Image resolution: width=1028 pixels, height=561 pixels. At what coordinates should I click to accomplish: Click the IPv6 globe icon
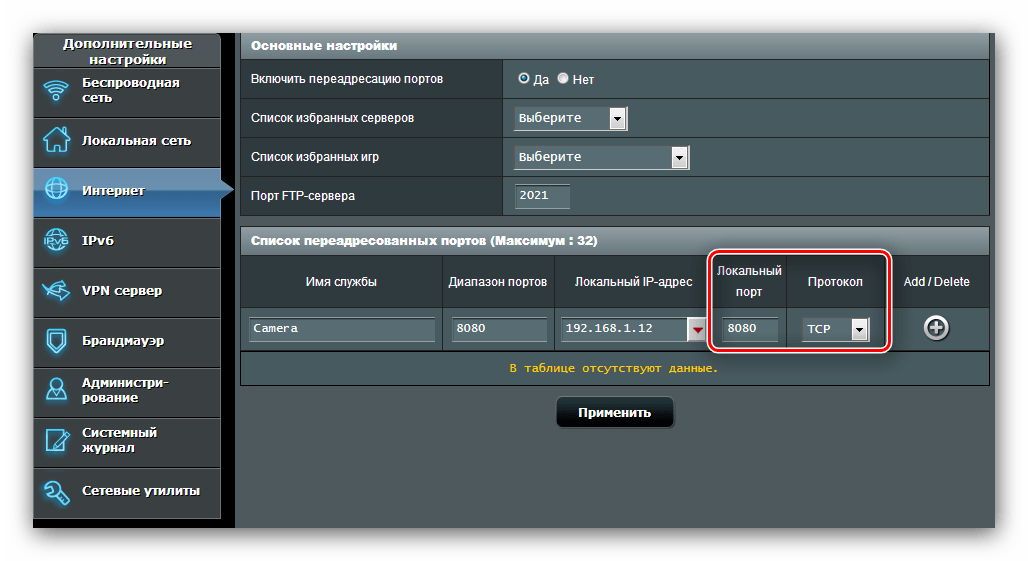56,240
